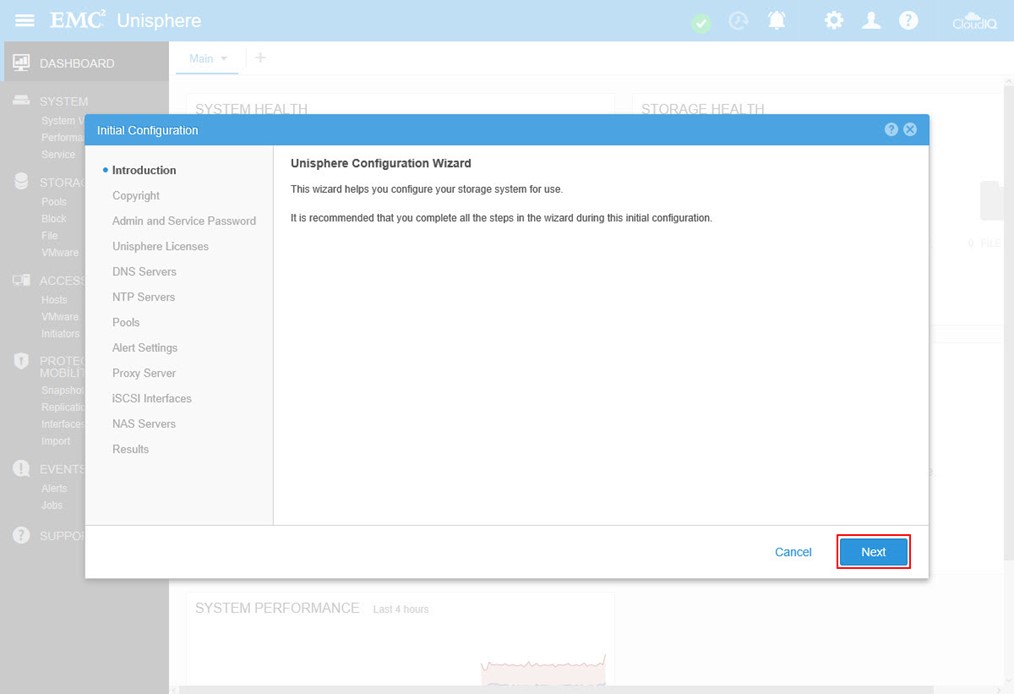Open the user profile icon
The height and width of the screenshot is (694, 1014).
[x=871, y=21]
